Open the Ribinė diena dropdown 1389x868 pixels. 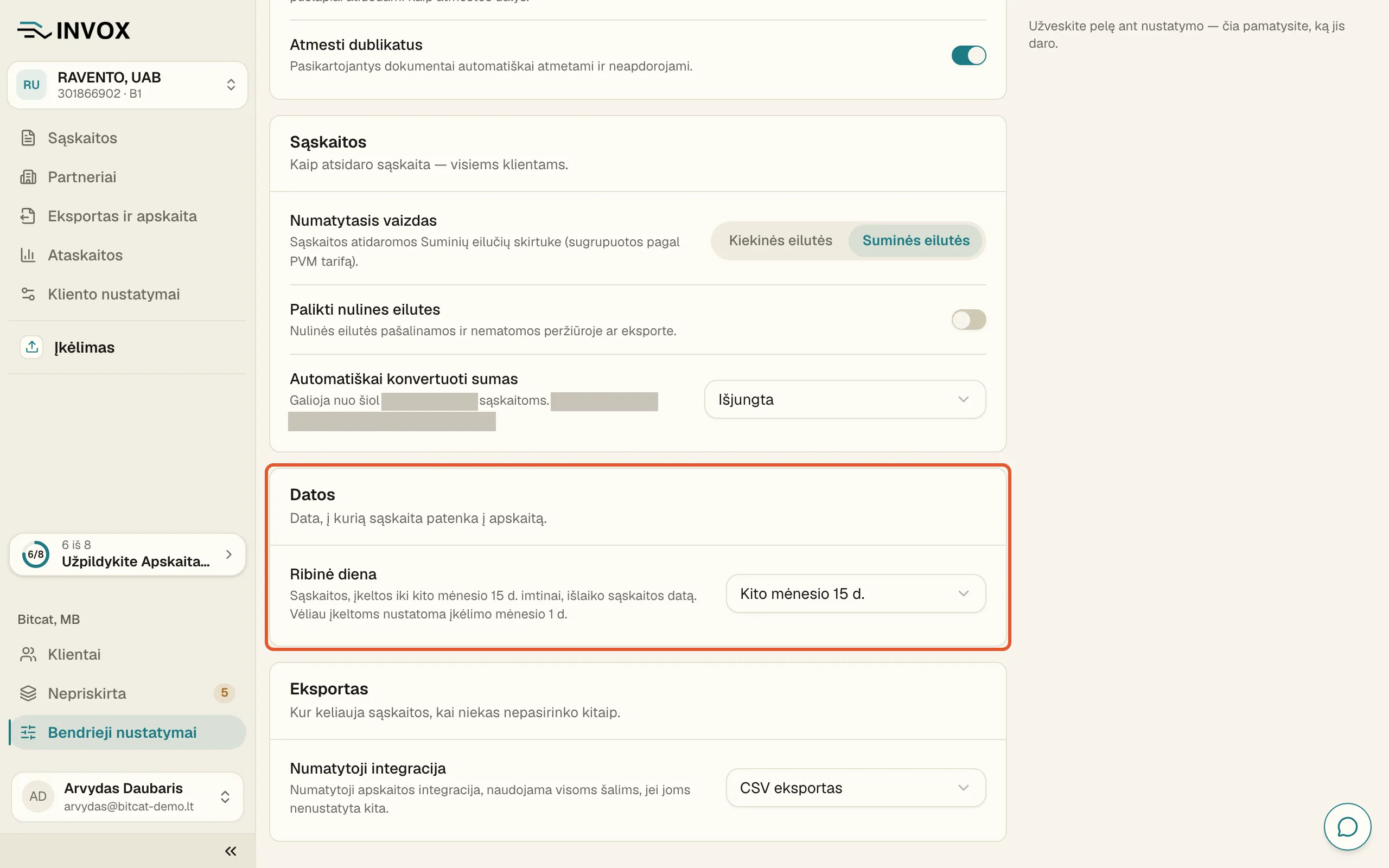[x=856, y=593]
